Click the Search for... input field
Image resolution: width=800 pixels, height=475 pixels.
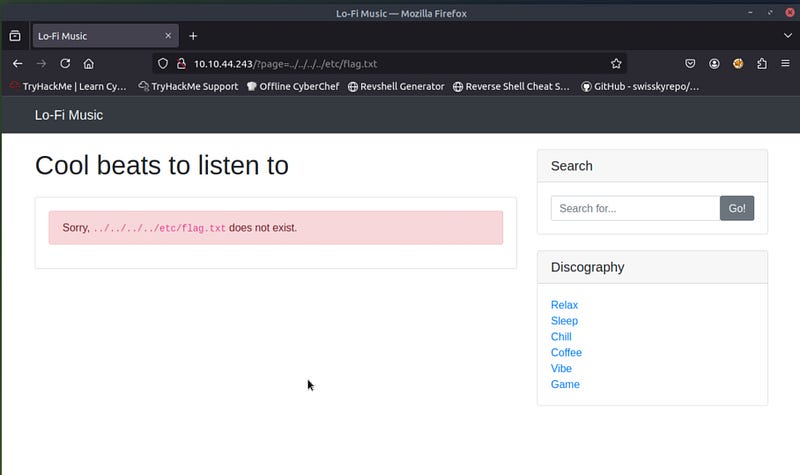pyautogui.click(x=635, y=208)
